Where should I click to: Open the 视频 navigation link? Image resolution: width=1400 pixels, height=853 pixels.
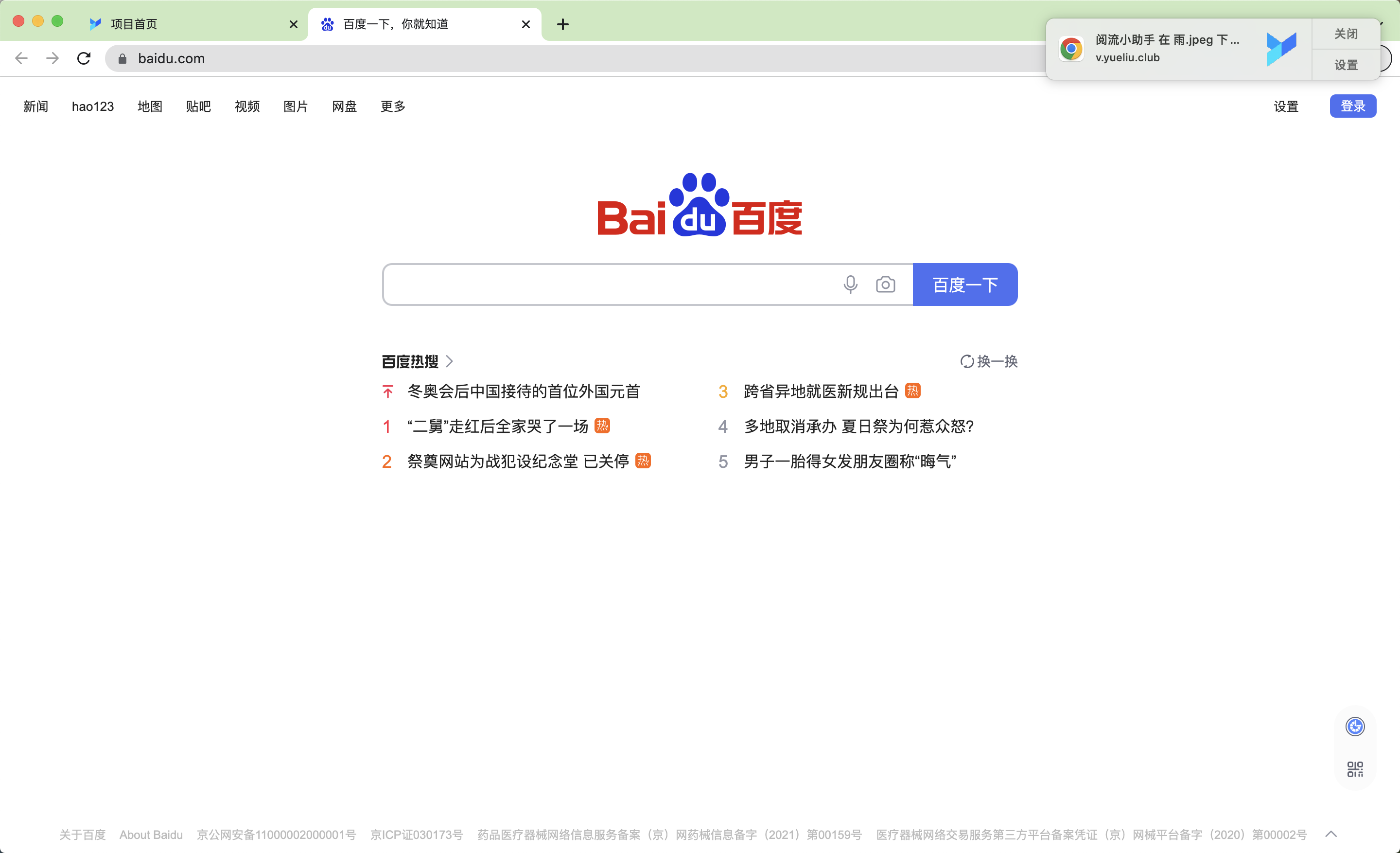(247, 107)
